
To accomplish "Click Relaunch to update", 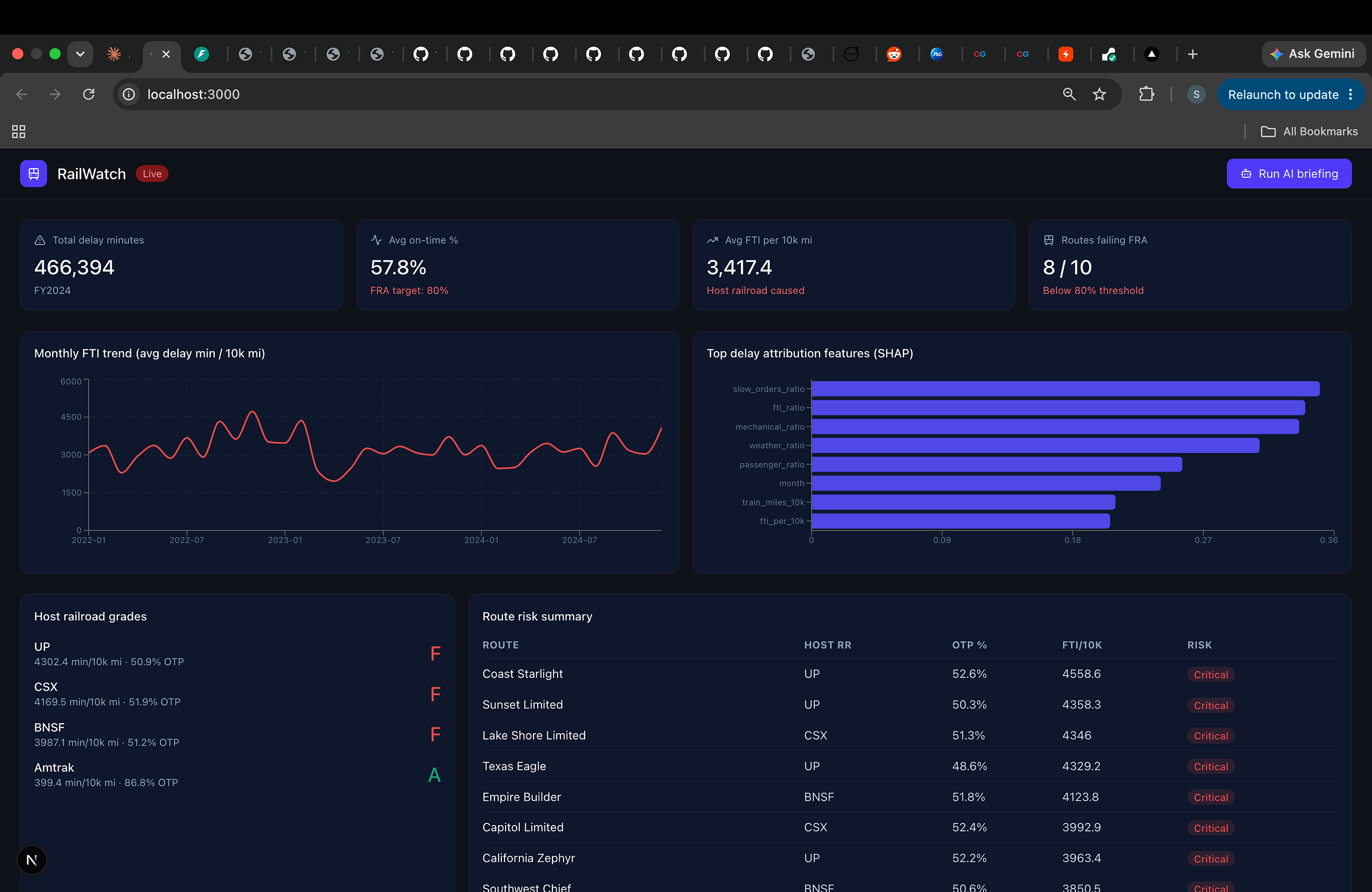I will (1283, 94).
